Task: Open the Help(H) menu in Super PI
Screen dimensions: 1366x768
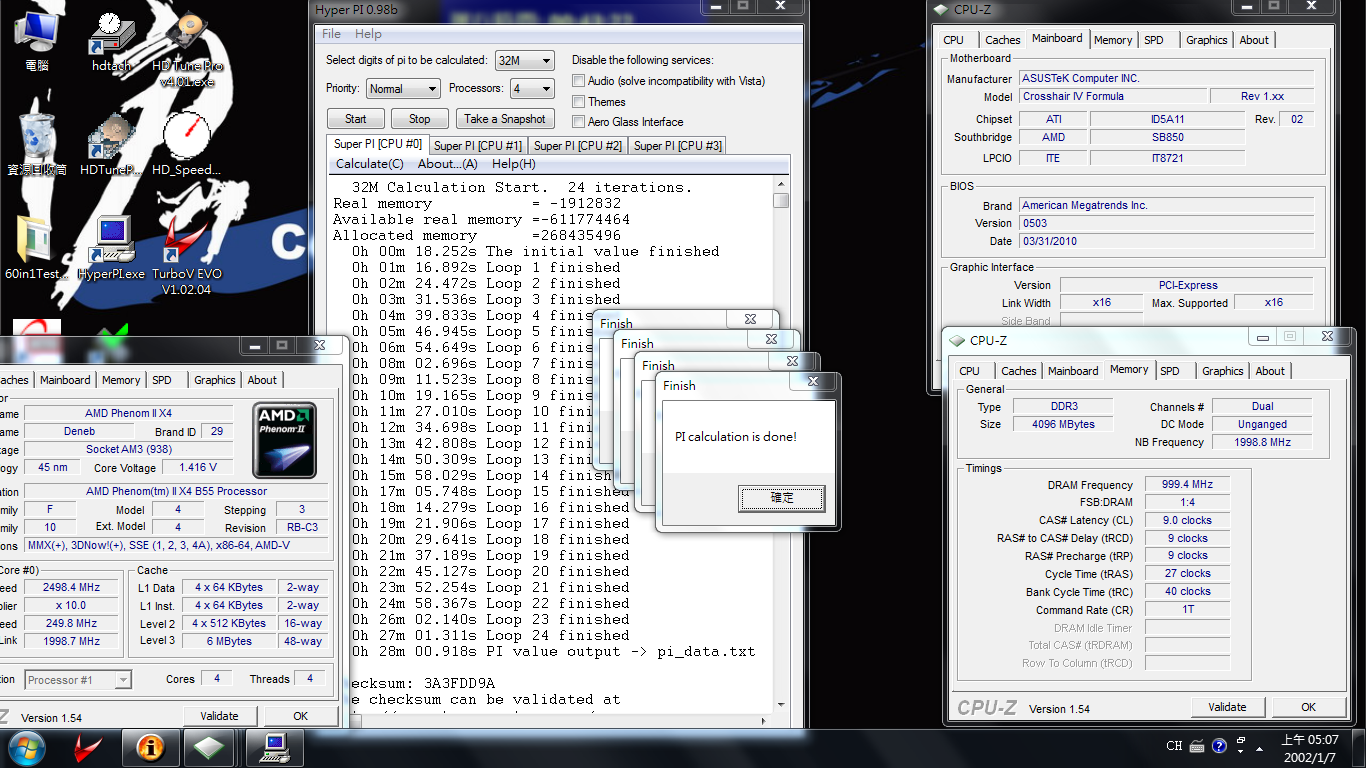Action: [513, 164]
